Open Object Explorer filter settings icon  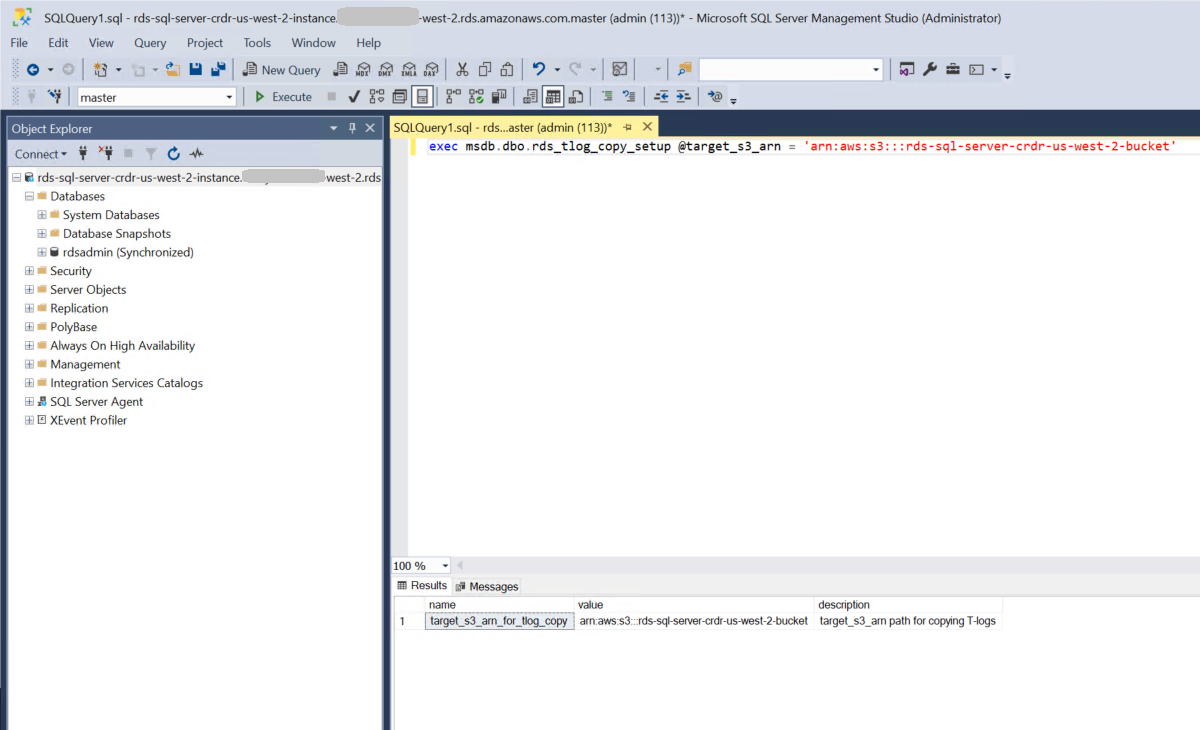coord(151,154)
